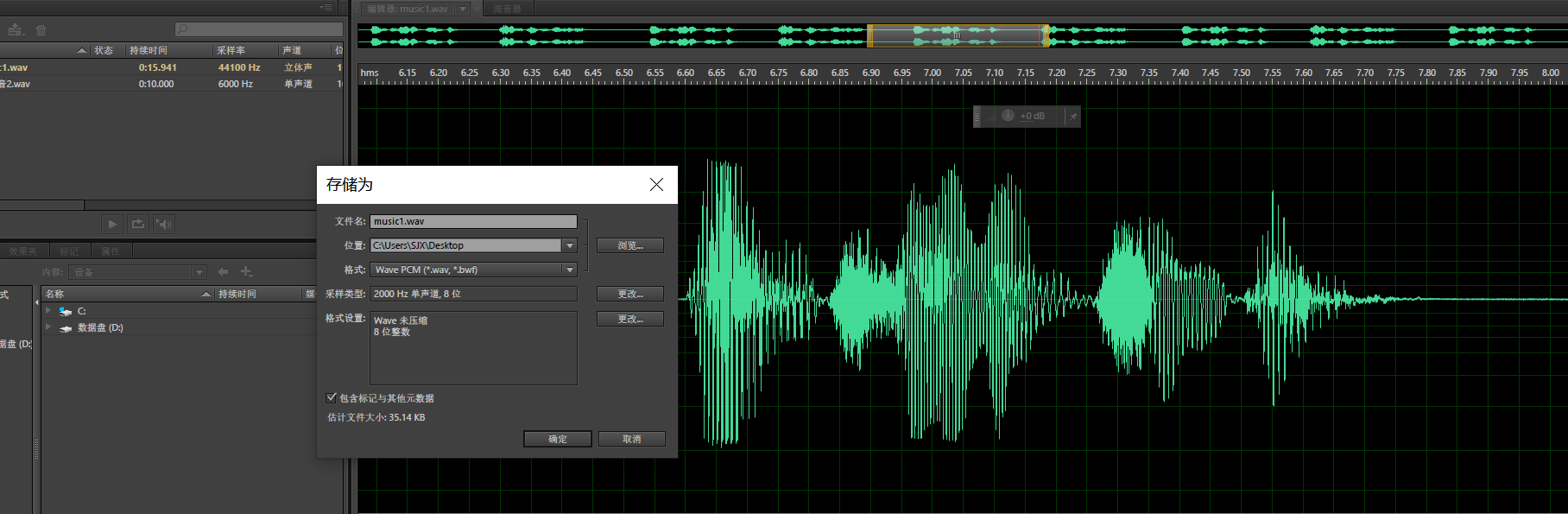Click the magnifier search icon in Files panel
Viewport: 1568px width, 514px height.
[182, 29]
